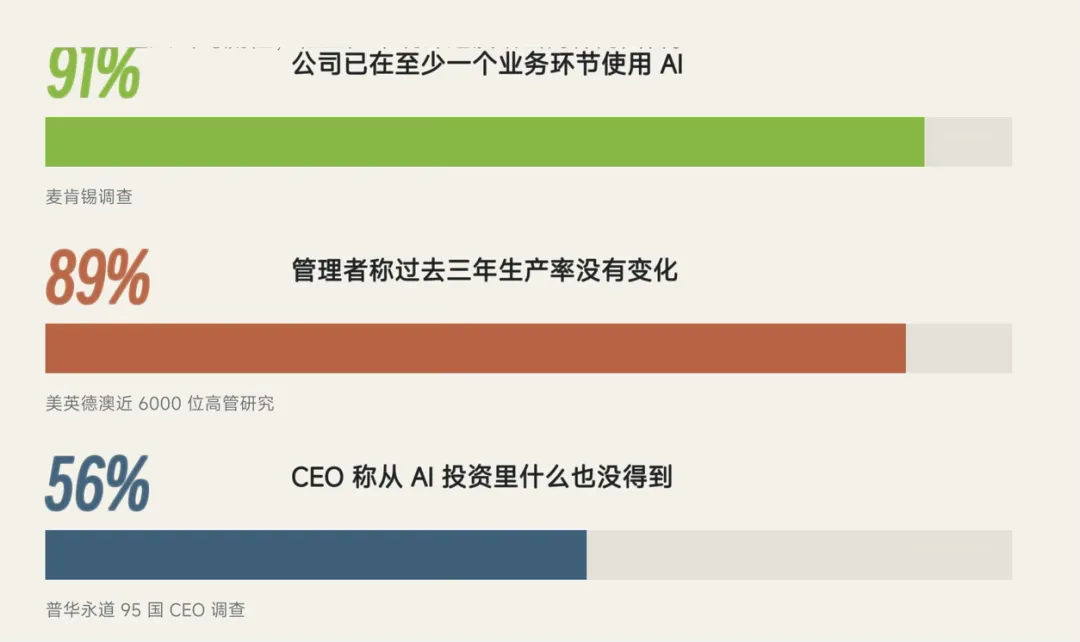Click the unfilled remainder of the green bar
The width and height of the screenshot is (1080, 642).
[968, 142]
